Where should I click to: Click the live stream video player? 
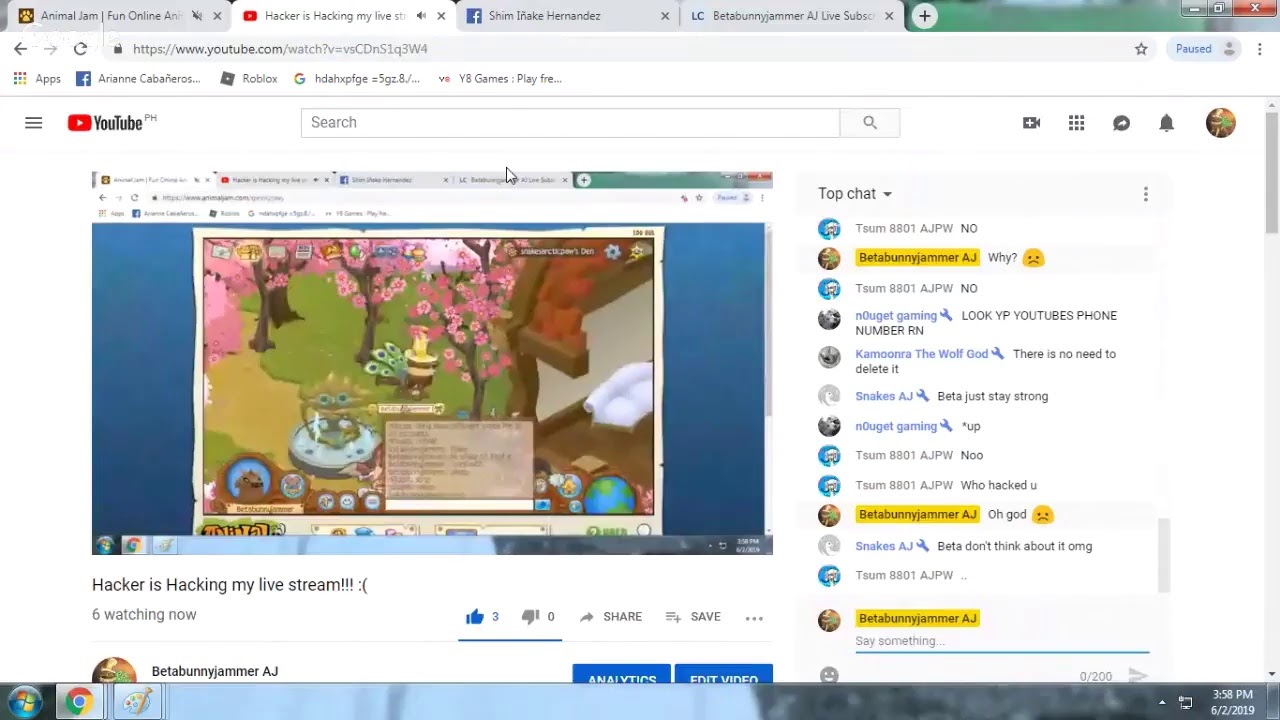pyautogui.click(x=432, y=363)
